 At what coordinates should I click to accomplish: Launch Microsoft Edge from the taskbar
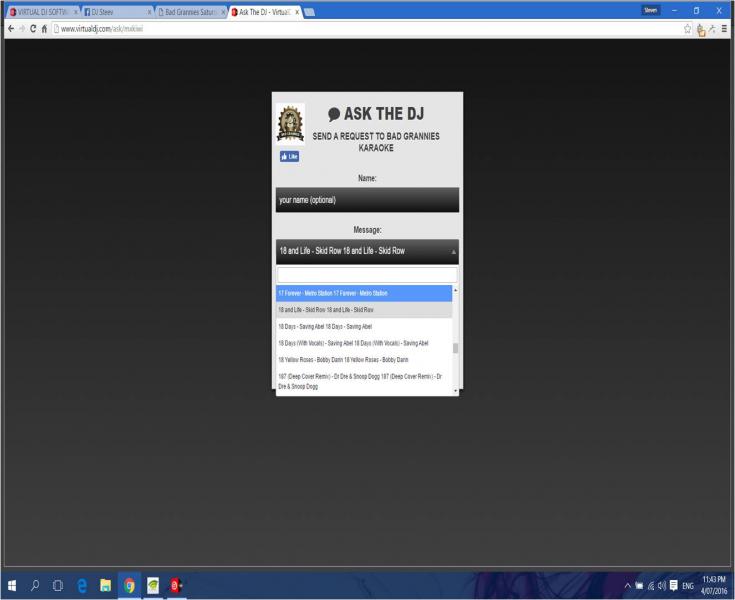(82, 585)
